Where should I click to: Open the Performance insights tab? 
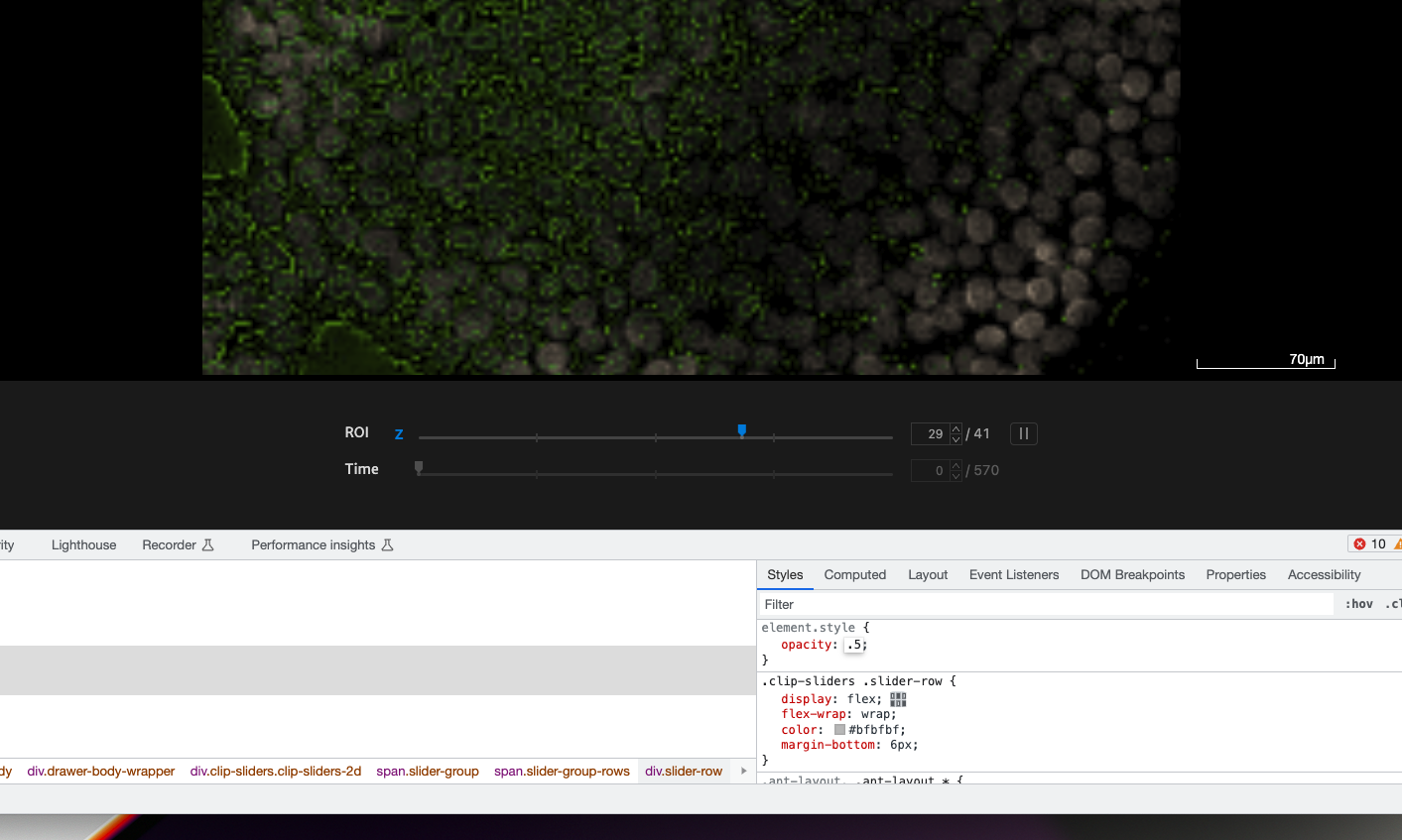point(322,544)
